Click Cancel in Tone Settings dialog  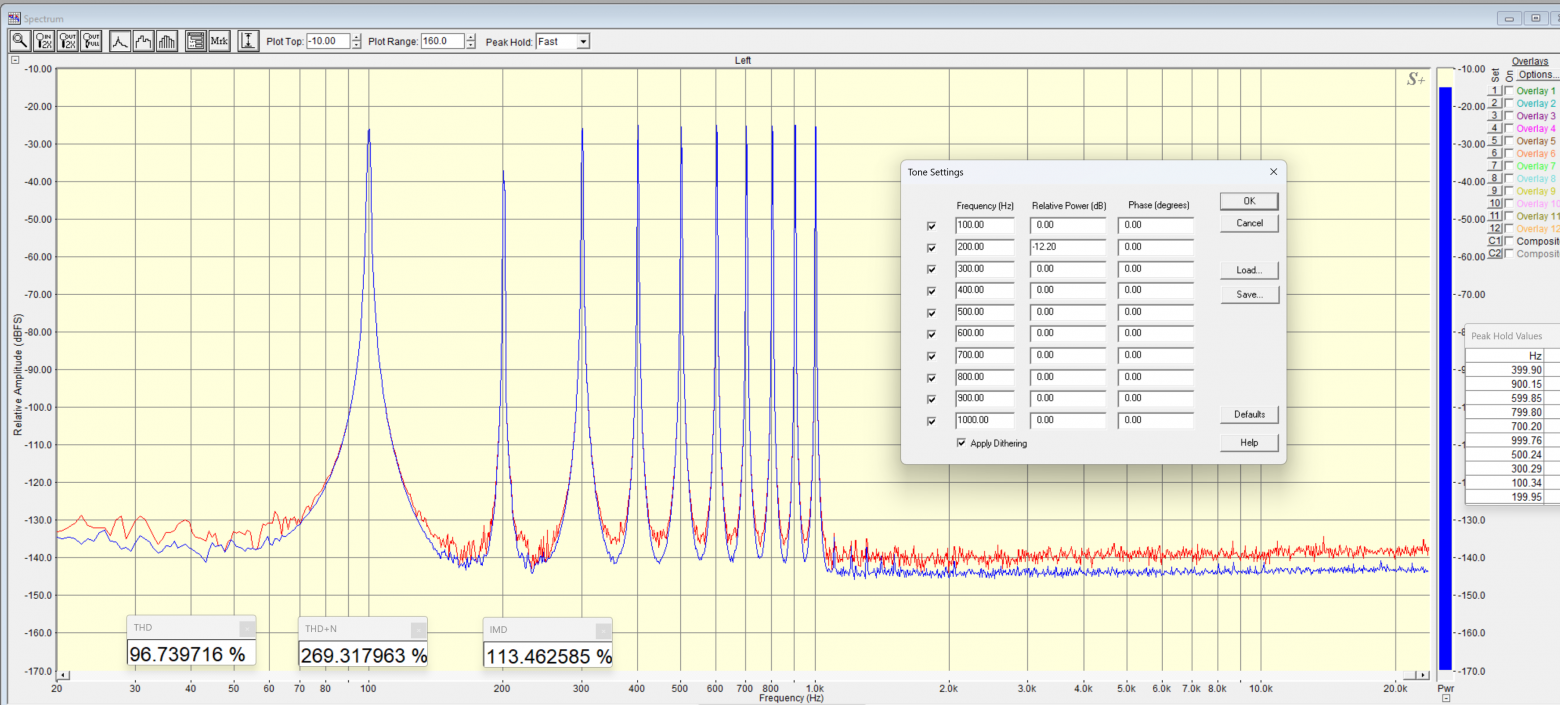1249,223
